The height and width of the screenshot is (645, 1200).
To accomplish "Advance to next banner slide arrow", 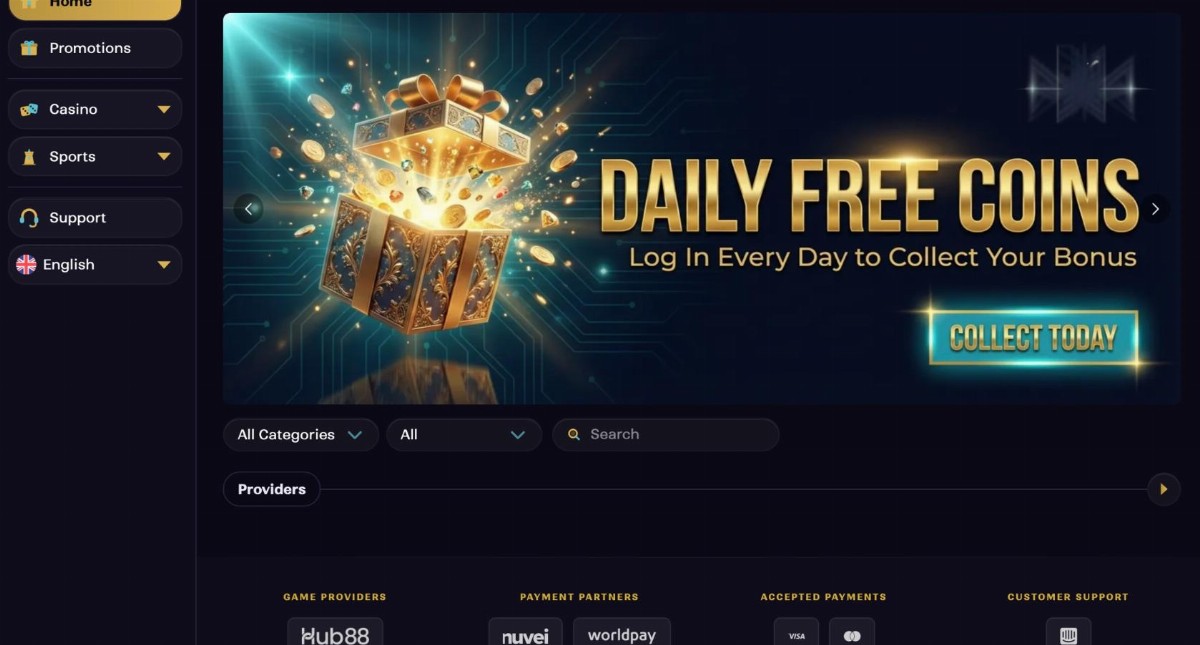I will 1155,208.
